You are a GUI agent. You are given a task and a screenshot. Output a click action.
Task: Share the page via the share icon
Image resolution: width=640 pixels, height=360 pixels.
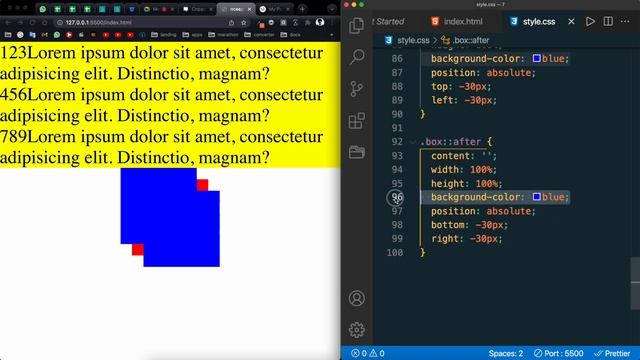231,22
